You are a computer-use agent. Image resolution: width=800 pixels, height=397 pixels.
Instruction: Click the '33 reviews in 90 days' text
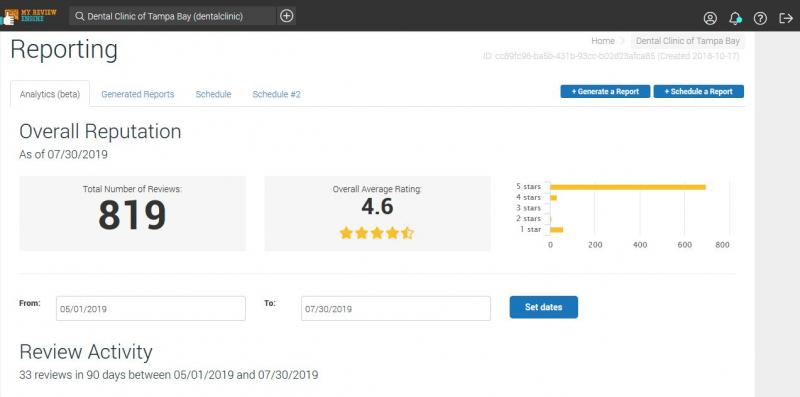(x=168, y=375)
